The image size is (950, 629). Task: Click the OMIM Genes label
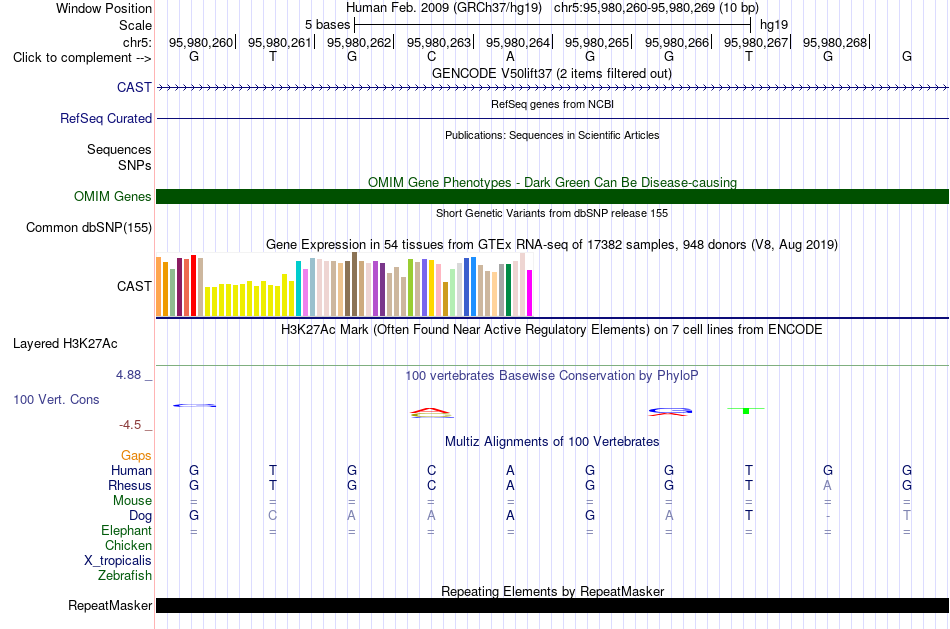click(x=113, y=196)
